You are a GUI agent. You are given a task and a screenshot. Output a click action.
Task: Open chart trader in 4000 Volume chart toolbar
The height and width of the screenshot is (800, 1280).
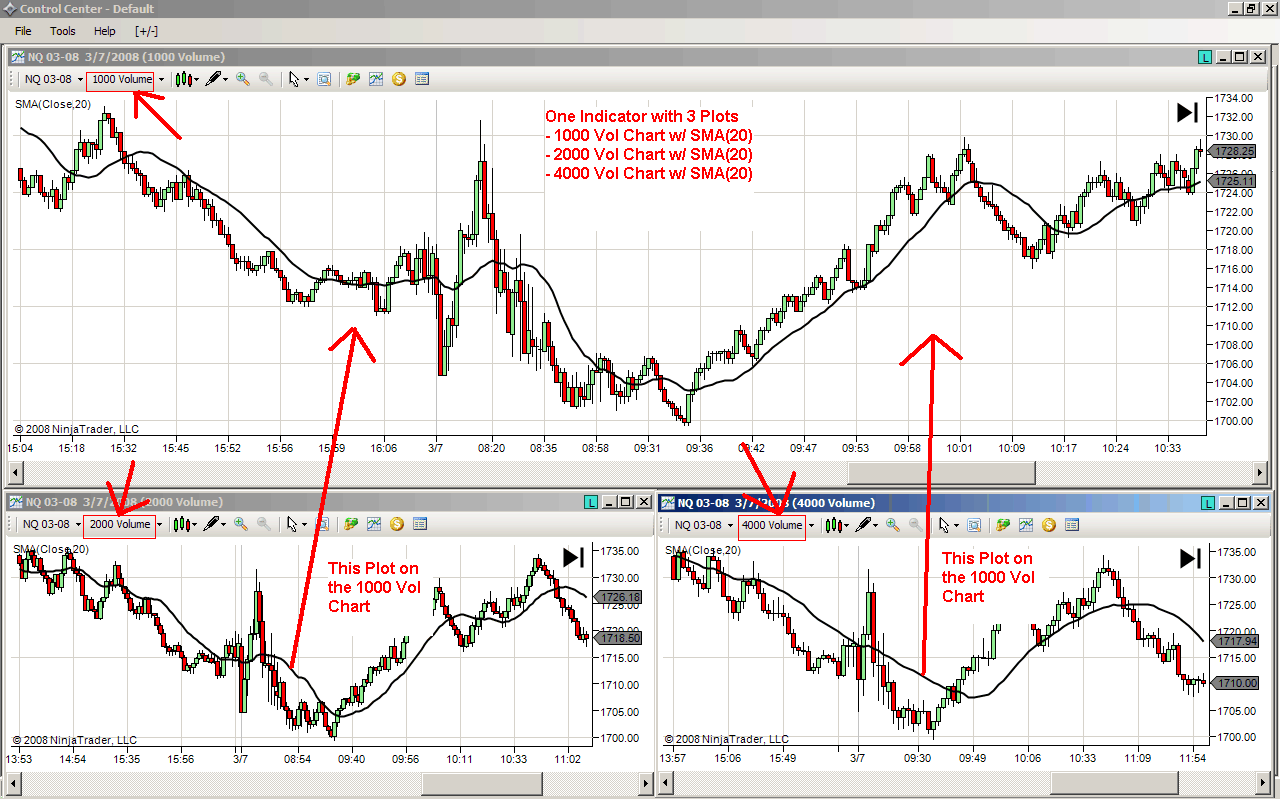click(1002, 524)
